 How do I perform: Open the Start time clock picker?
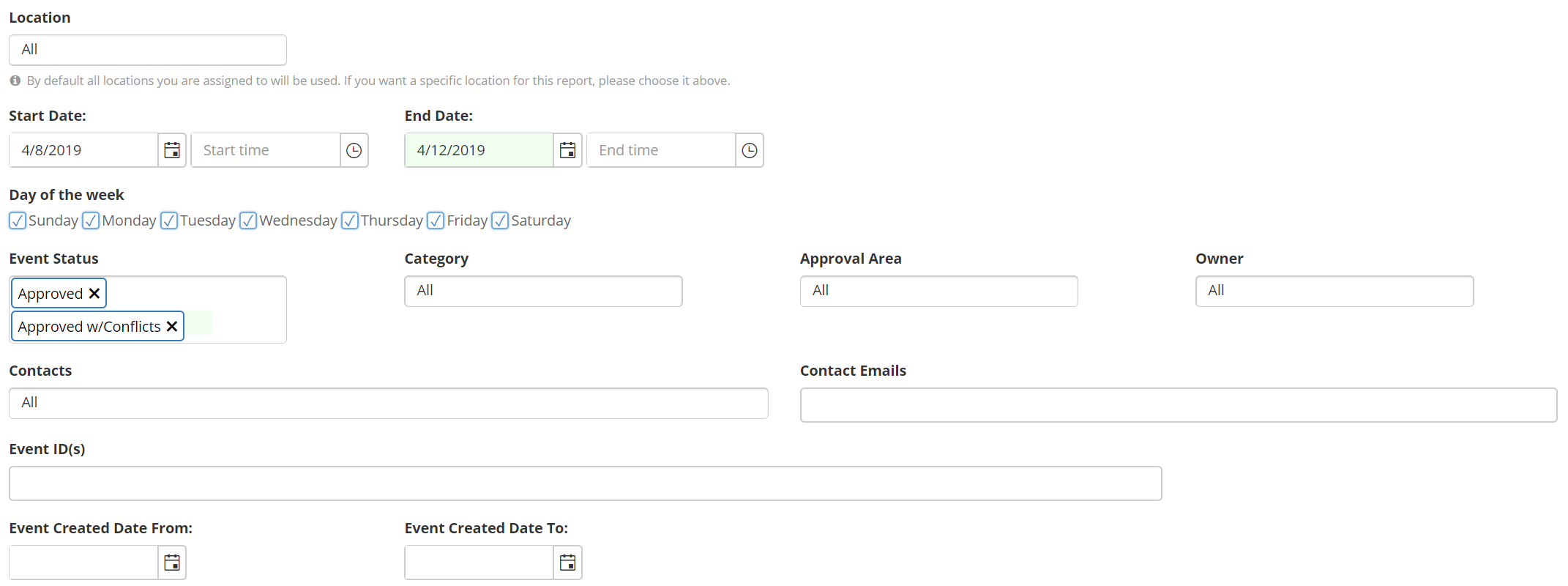pos(354,150)
